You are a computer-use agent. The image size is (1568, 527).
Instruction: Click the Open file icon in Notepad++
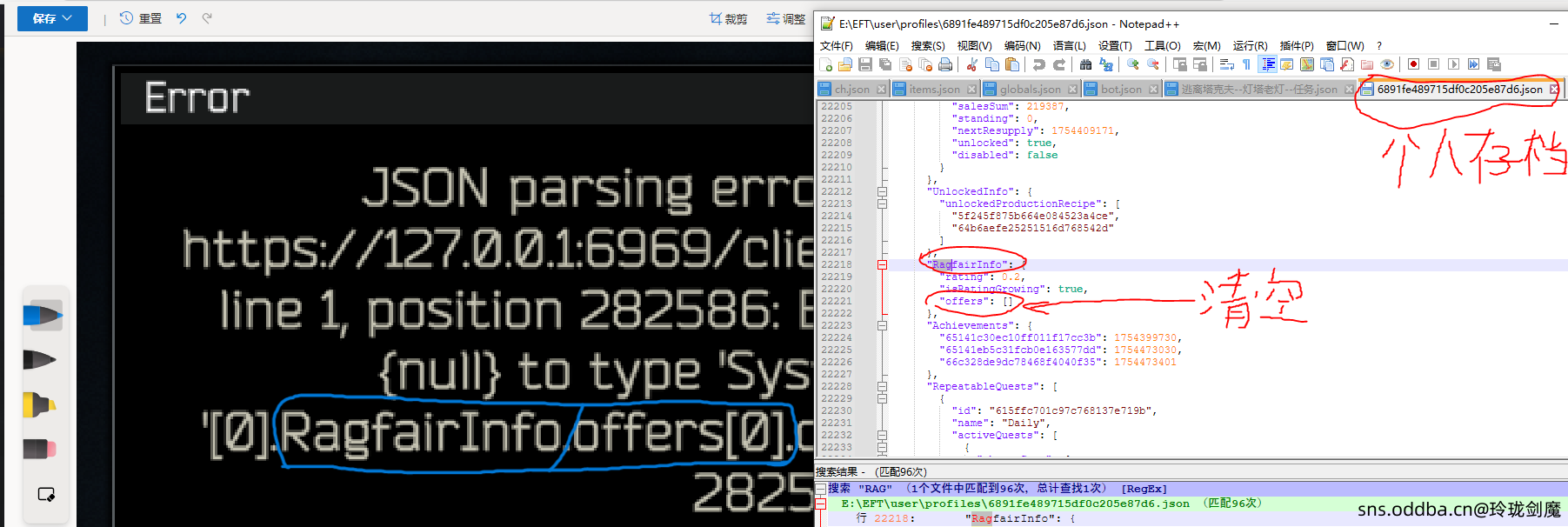point(845,64)
